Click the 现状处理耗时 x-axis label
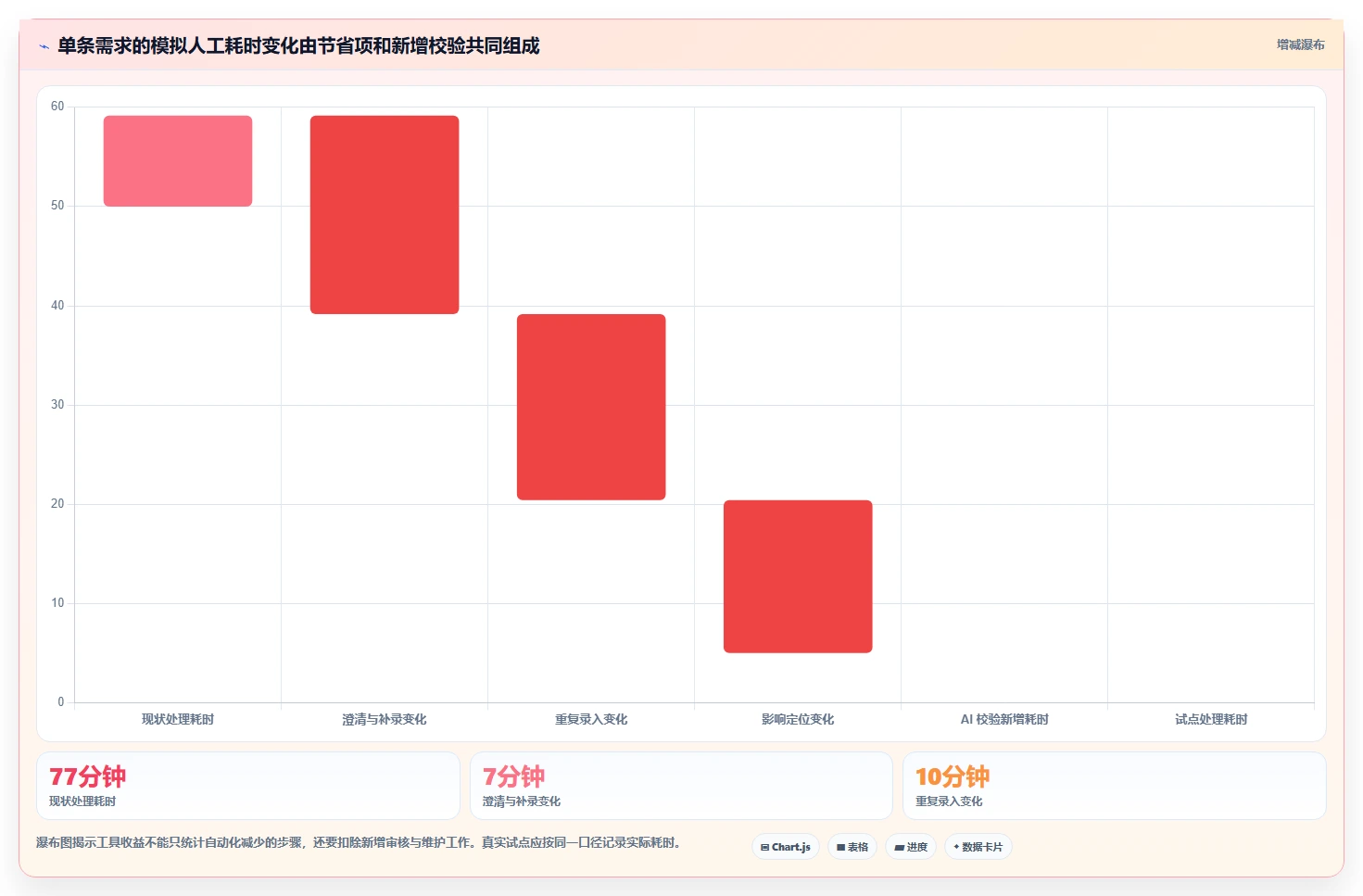This screenshot has height=896, width=1363. click(178, 719)
